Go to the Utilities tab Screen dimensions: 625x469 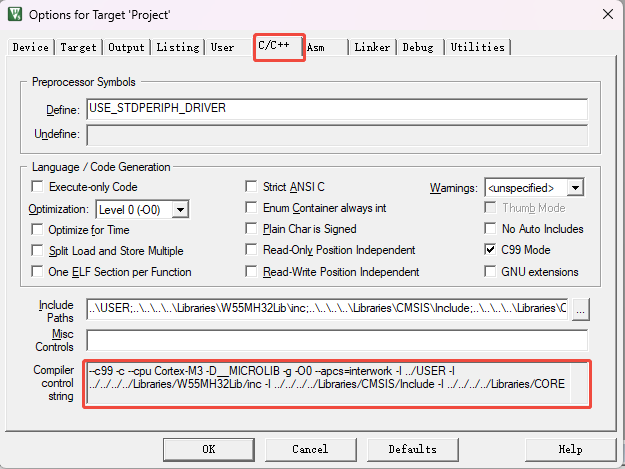[x=477, y=47]
